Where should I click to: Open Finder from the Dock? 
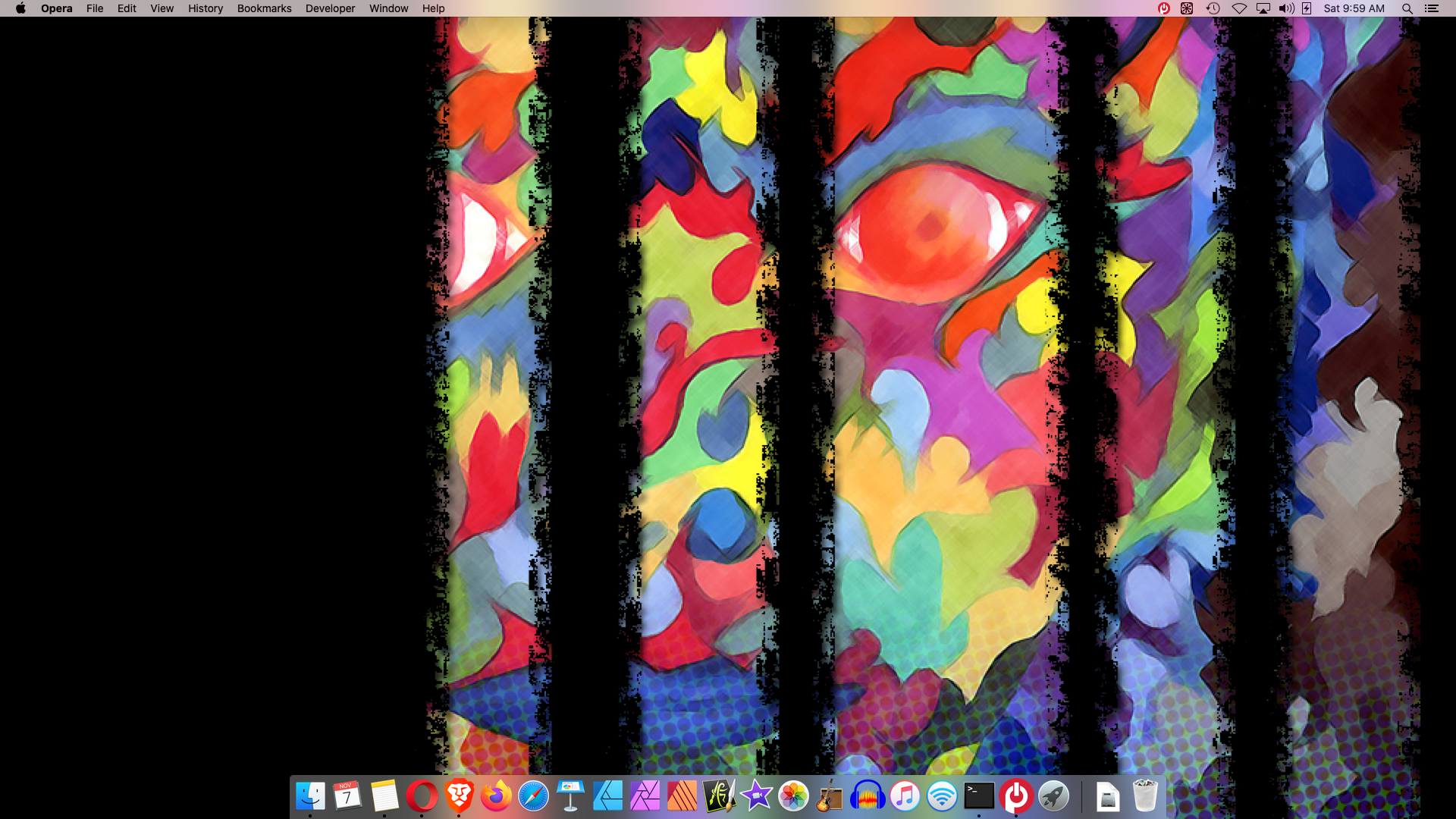(x=310, y=796)
